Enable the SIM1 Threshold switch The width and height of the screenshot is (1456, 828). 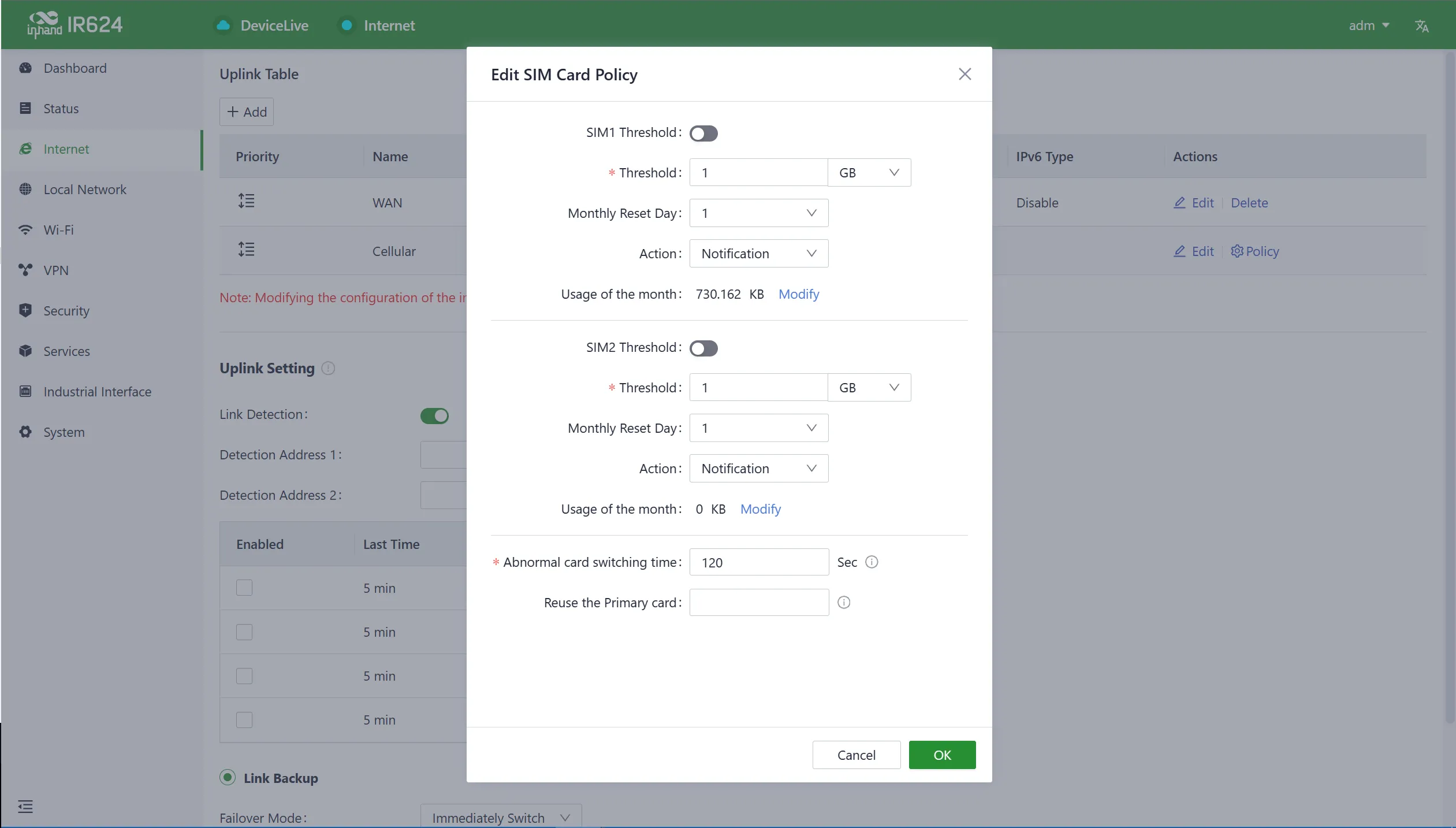coord(703,133)
